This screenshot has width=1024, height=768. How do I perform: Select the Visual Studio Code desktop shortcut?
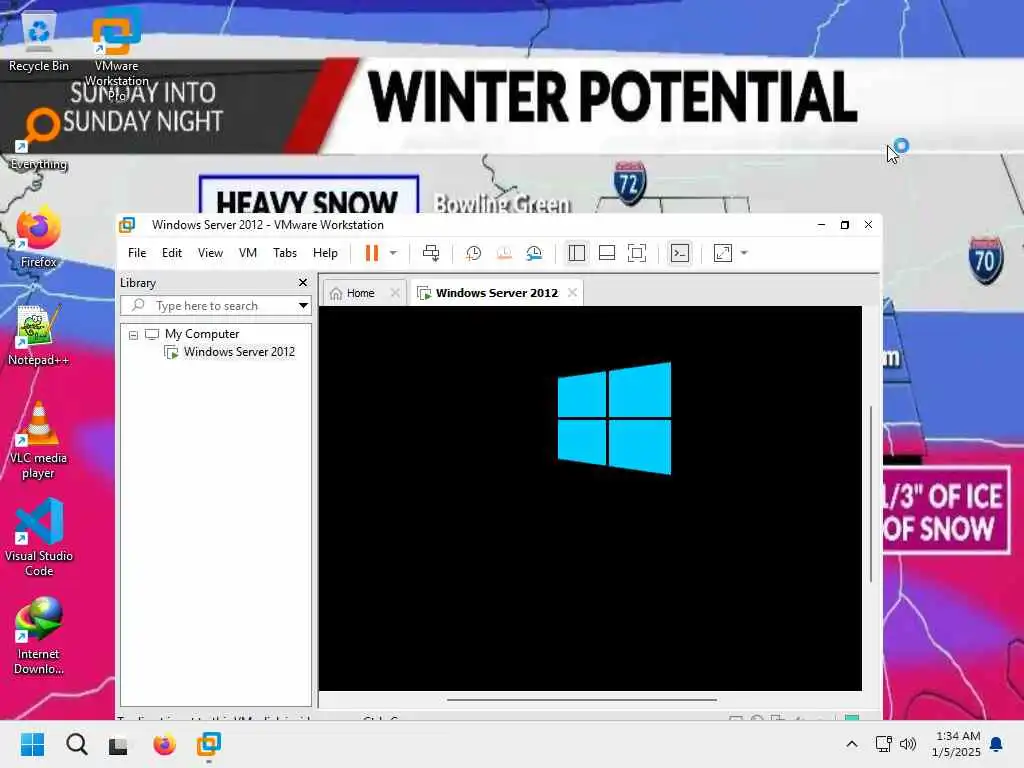[39, 538]
